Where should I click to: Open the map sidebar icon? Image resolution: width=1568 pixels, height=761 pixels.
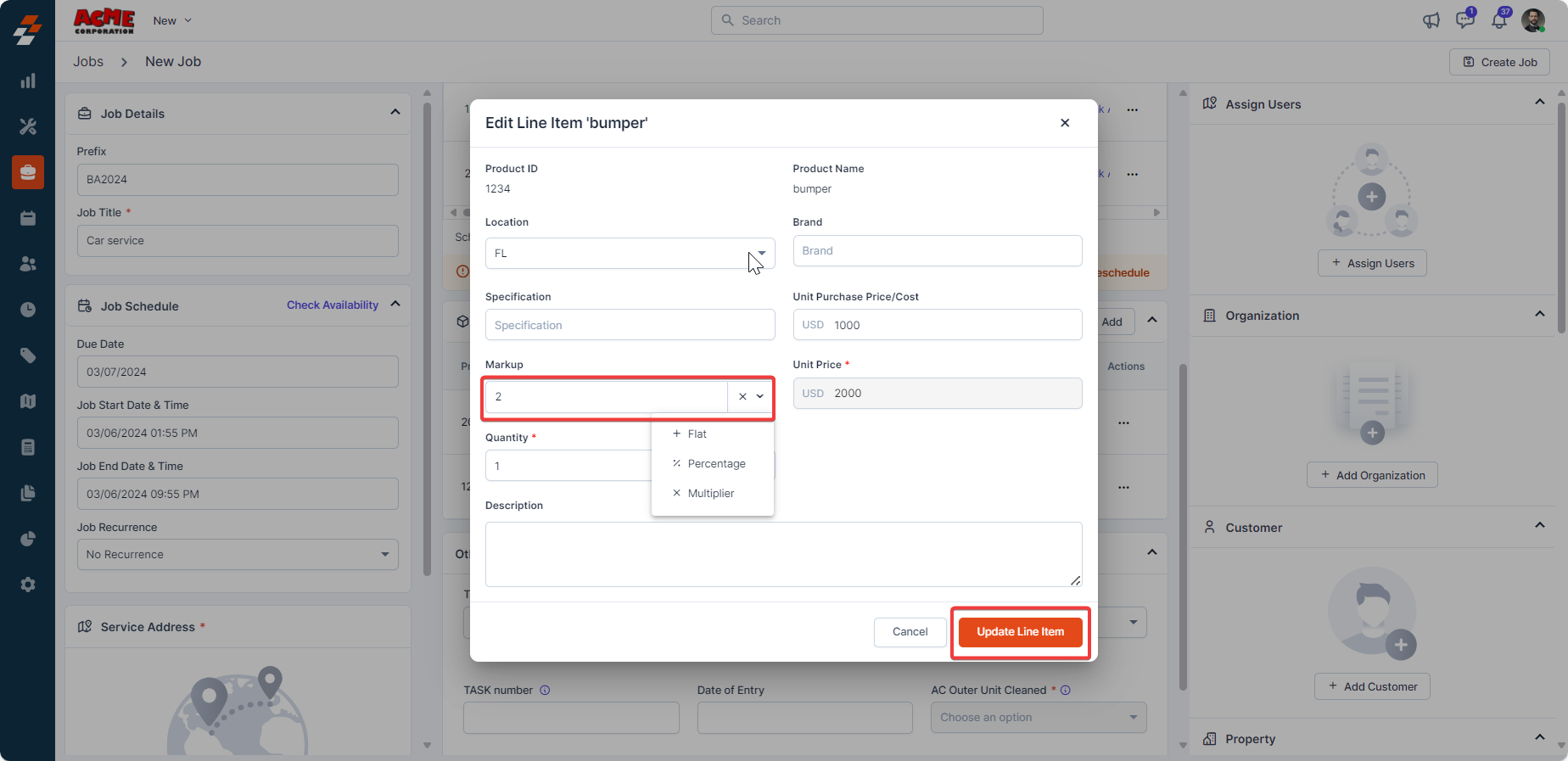click(28, 401)
